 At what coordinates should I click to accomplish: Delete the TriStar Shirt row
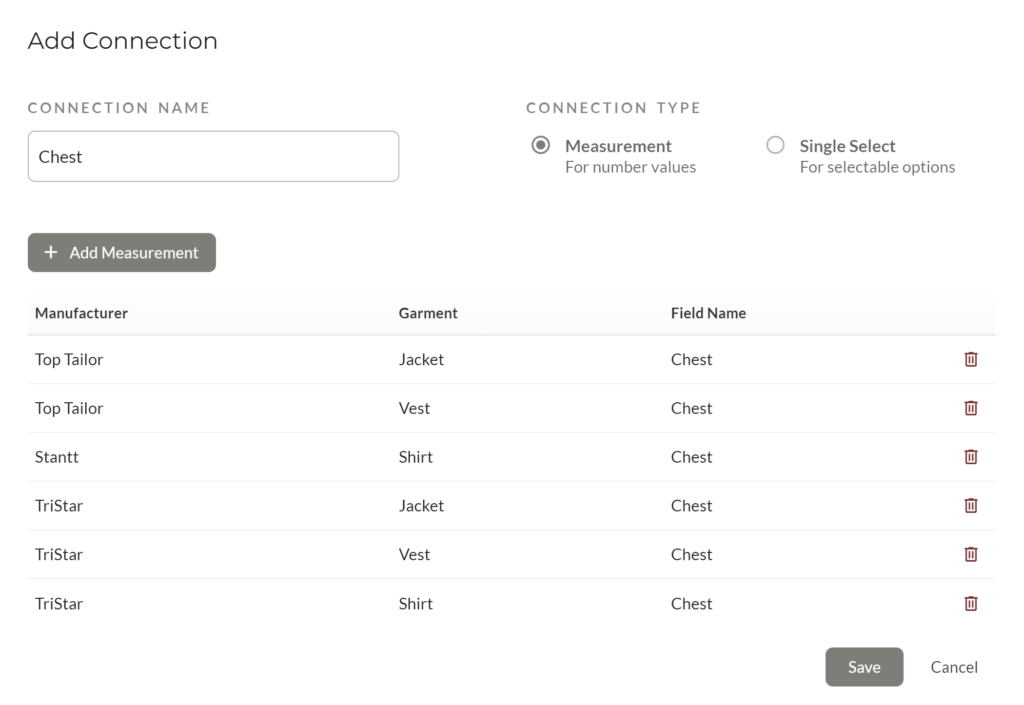970,603
